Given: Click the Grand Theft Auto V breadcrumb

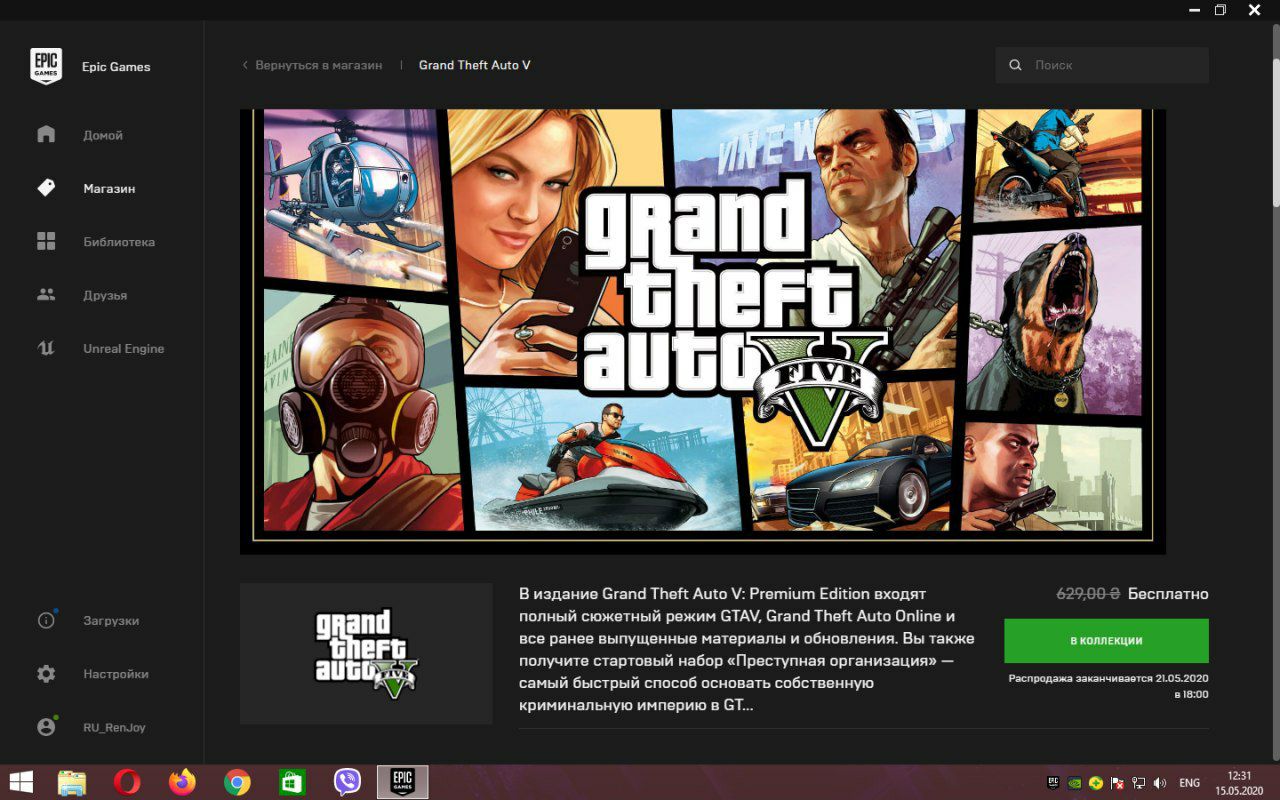Looking at the screenshot, I should pos(474,65).
